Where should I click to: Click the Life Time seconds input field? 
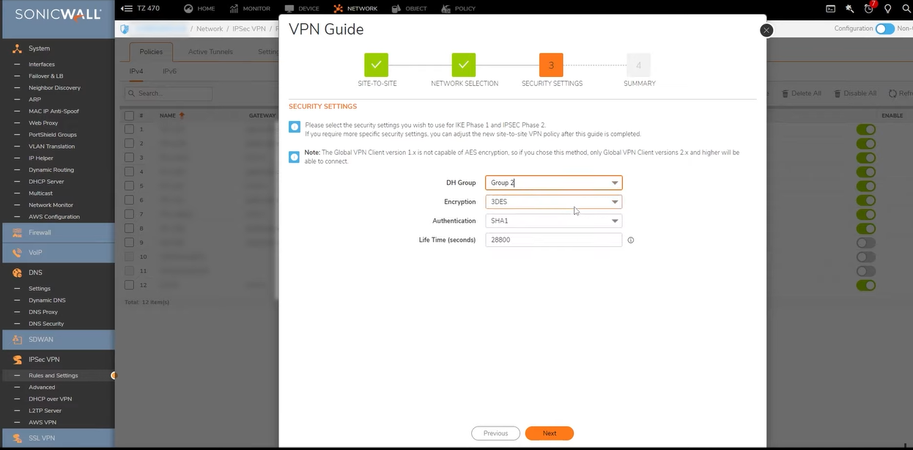(553, 240)
